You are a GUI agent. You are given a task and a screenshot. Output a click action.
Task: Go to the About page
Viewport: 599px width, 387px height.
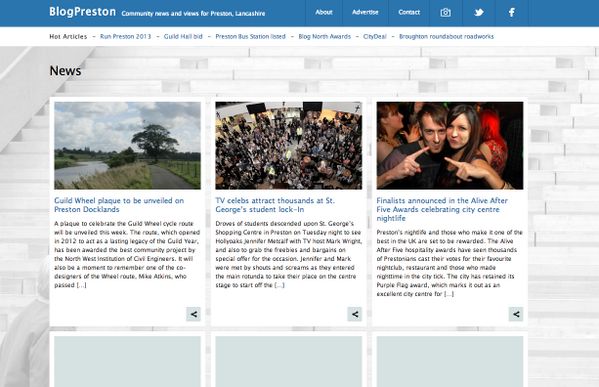324,12
